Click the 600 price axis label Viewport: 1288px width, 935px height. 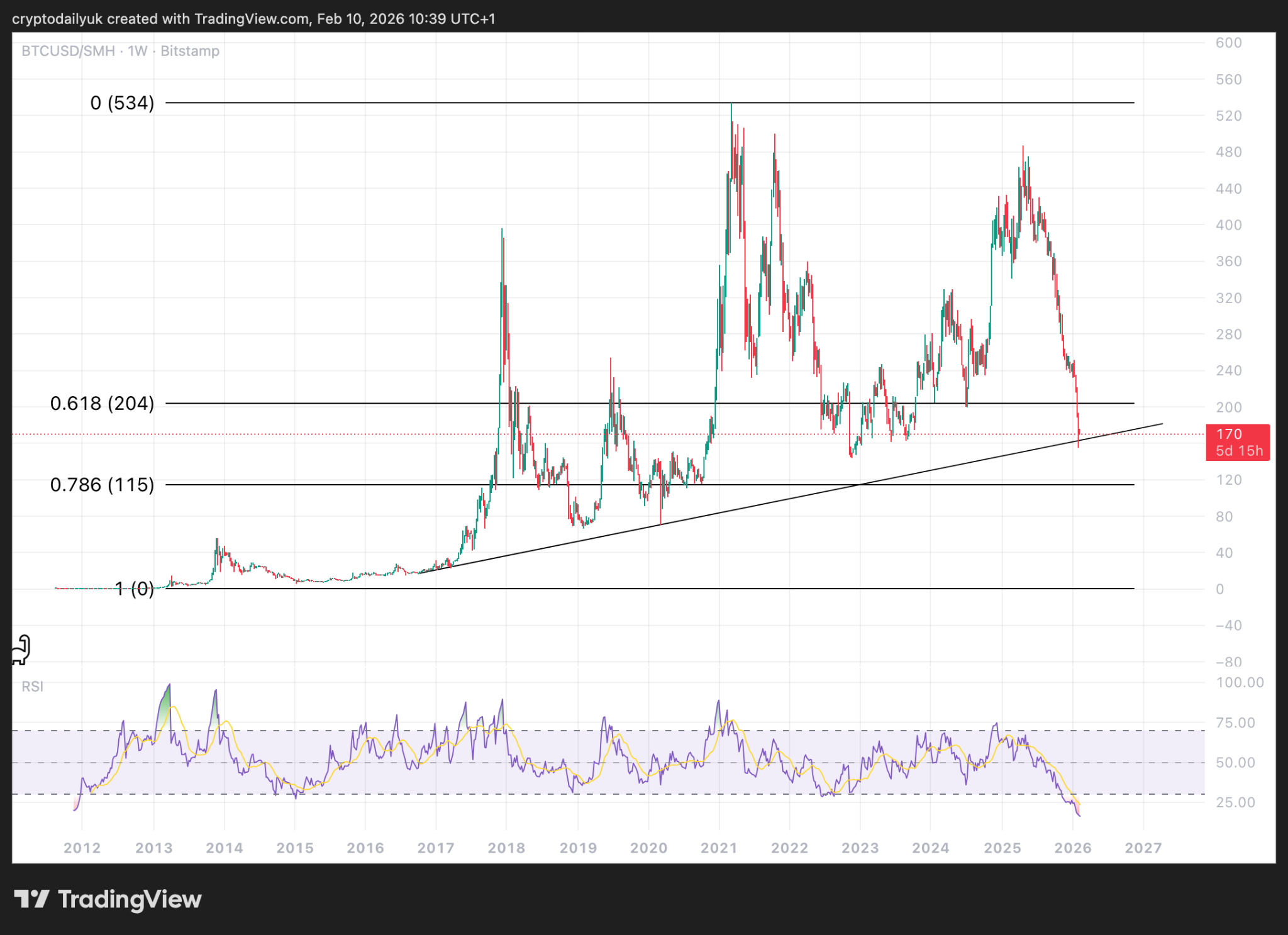pos(1229,43)
